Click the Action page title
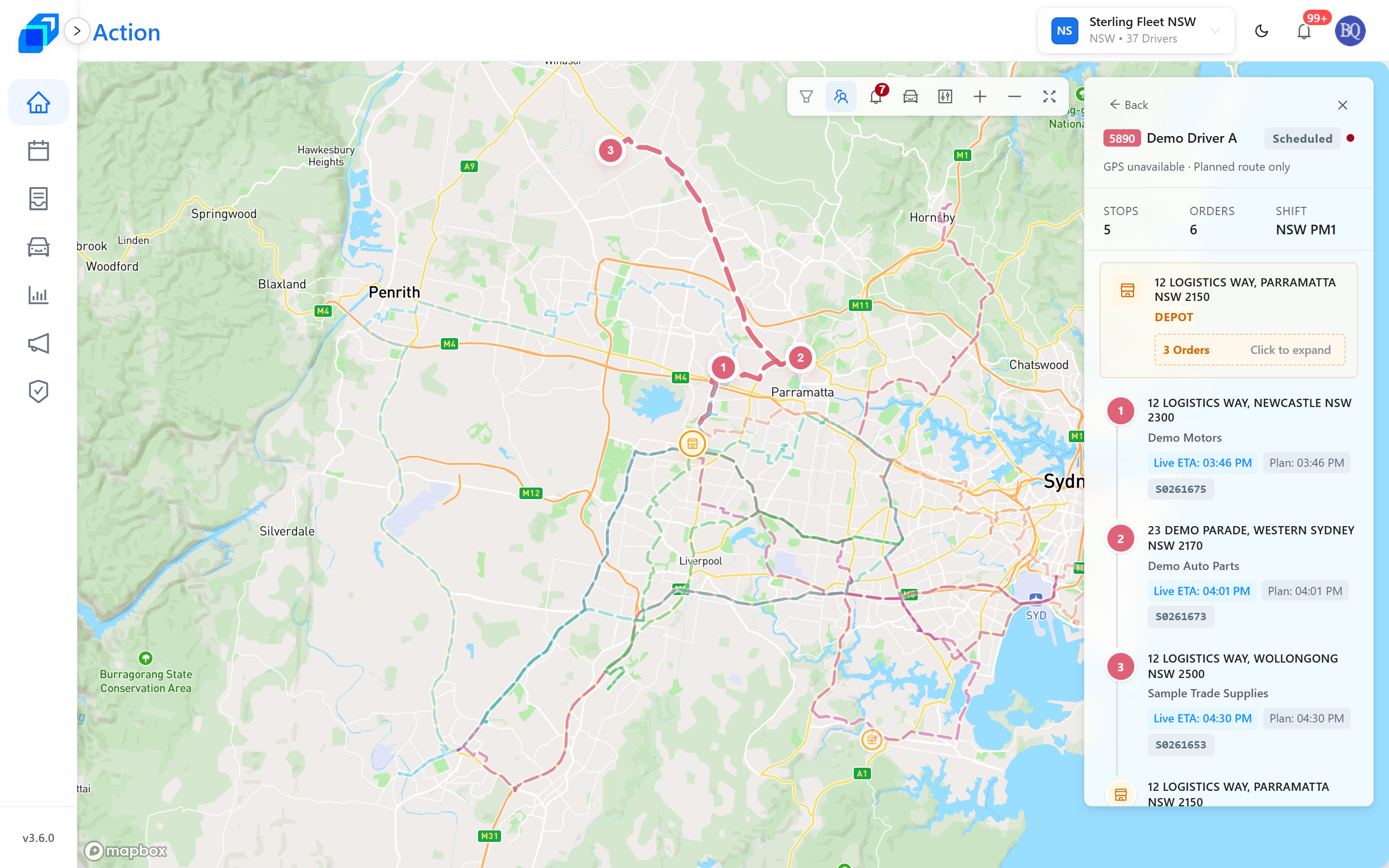The width and height of the screenshot is (1389, 868). click(x=126, y=32)
